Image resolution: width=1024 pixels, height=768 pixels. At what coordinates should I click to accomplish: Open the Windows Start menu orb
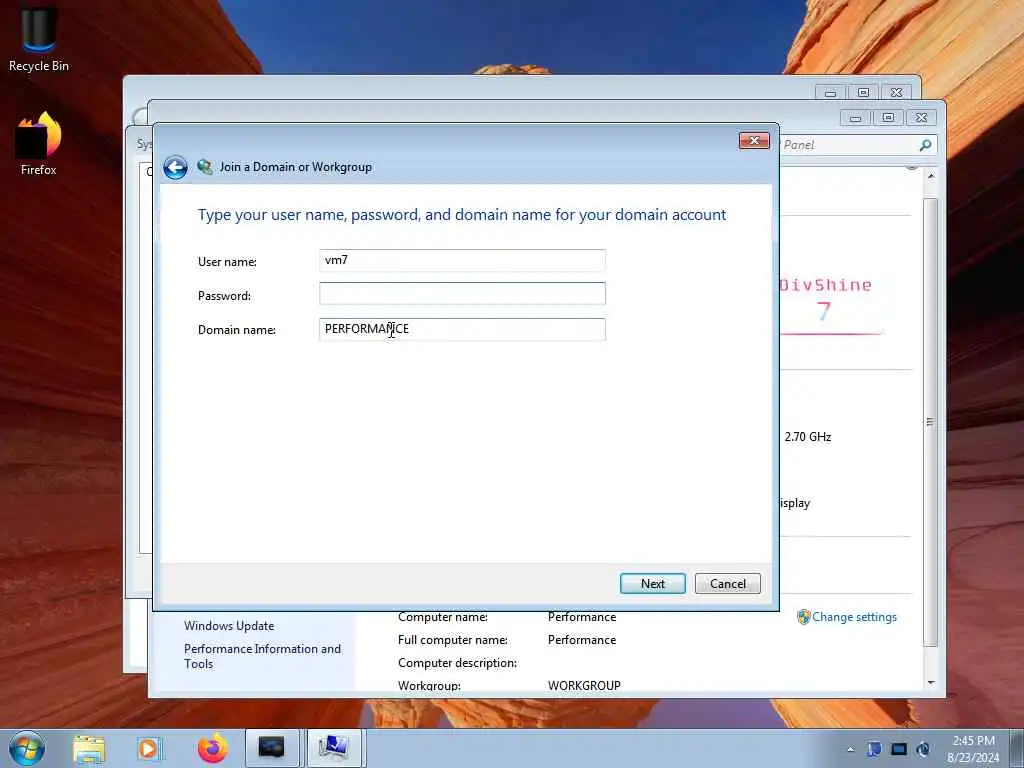click(27, 748)
